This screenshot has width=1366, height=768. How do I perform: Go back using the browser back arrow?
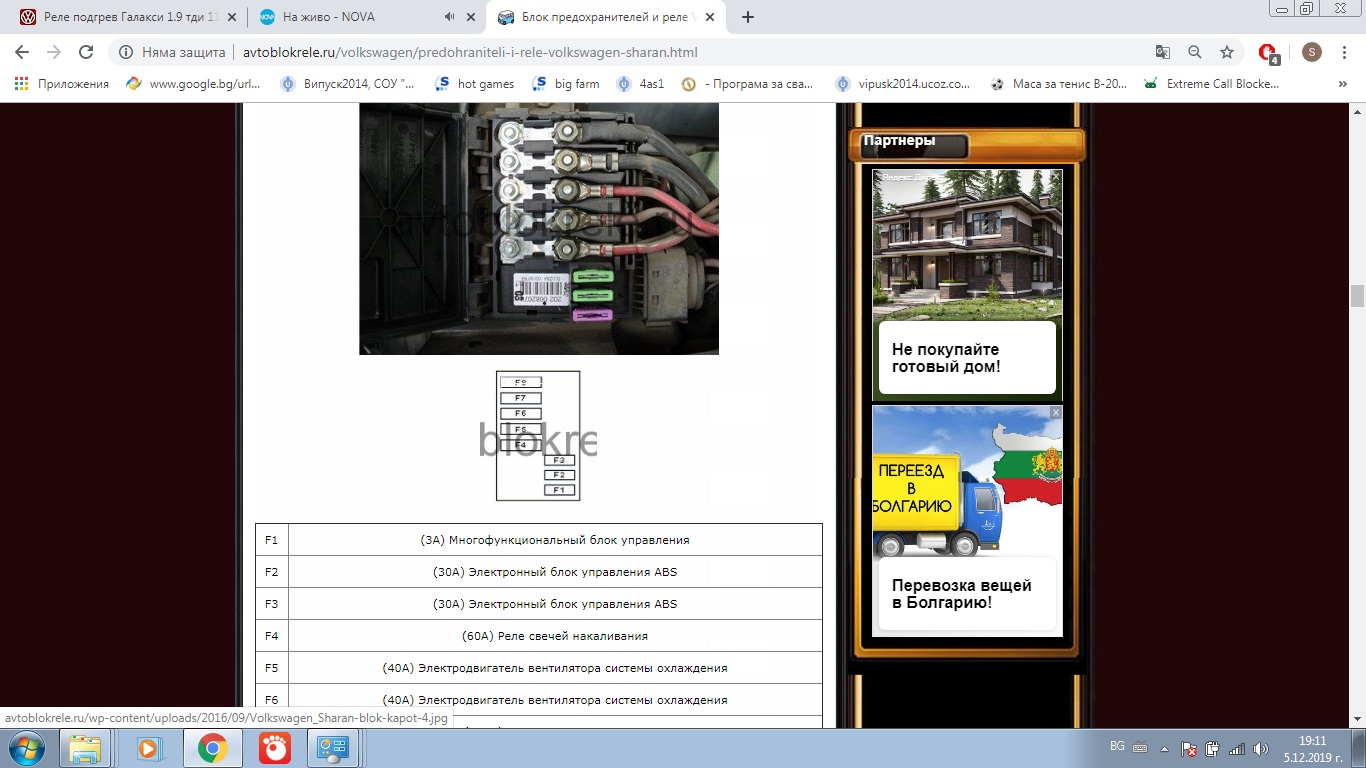(22, 52)
